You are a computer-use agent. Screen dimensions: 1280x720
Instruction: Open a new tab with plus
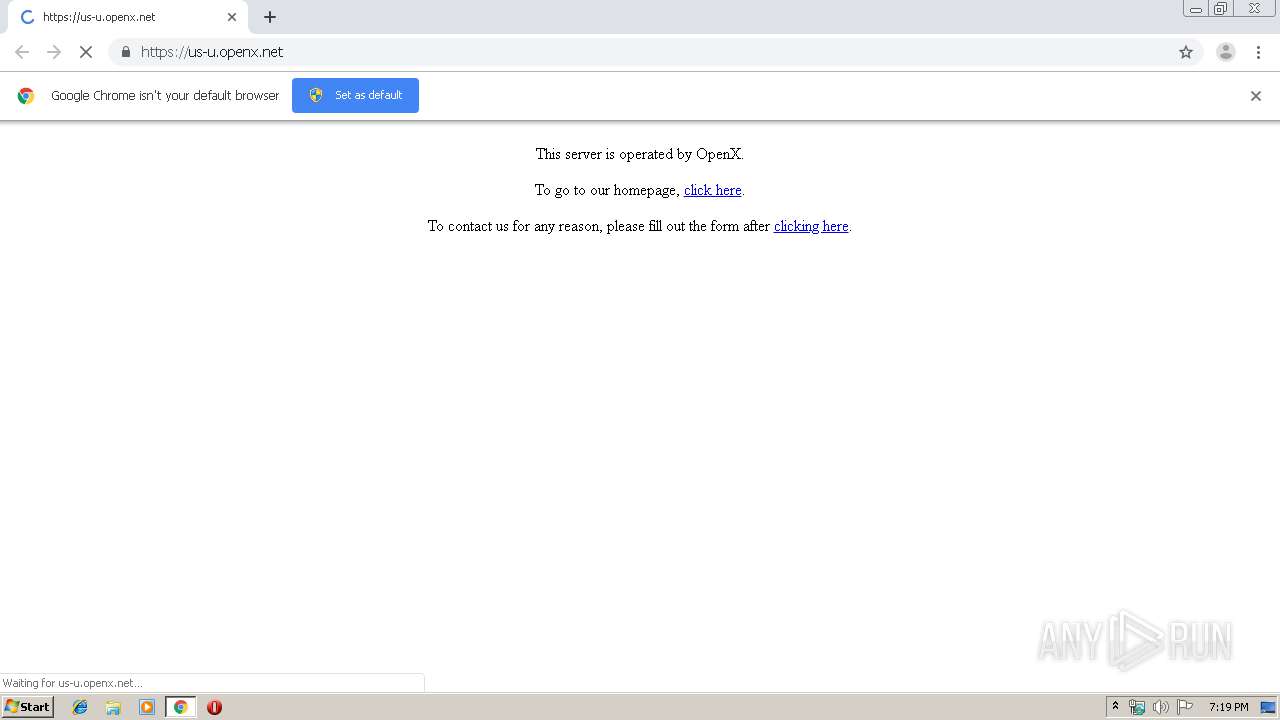270,17
